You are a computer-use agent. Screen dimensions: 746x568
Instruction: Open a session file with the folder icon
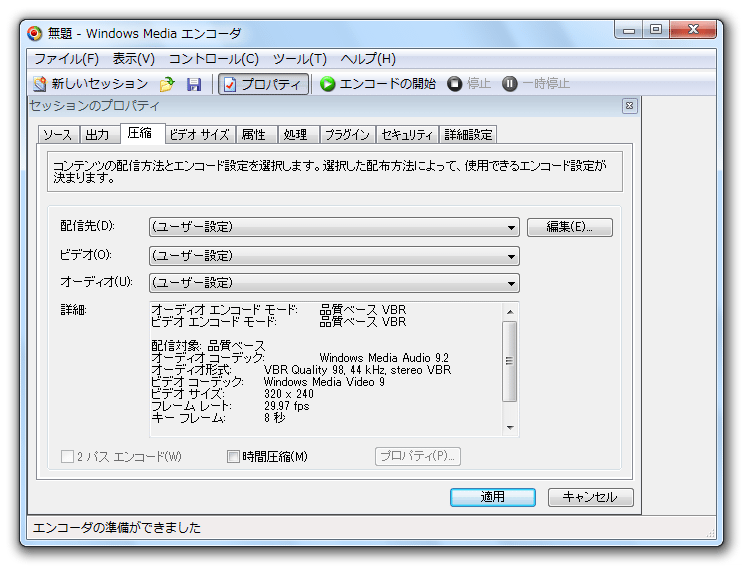167,84
